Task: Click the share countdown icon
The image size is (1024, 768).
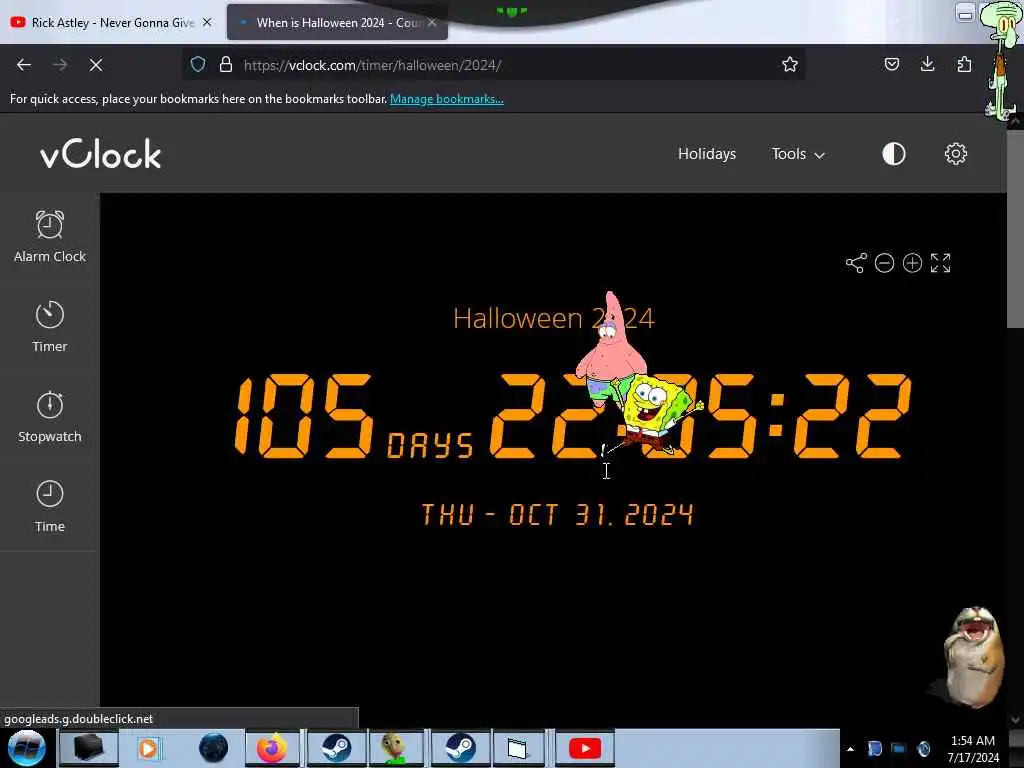Action: (856, 263)
